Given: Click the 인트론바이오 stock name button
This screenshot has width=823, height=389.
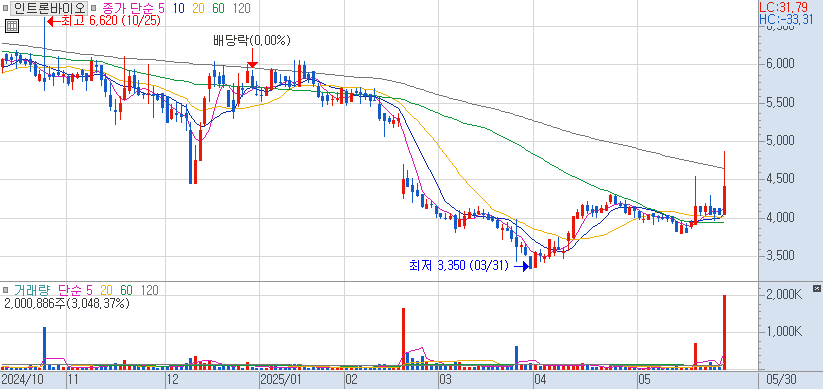Looking at the screenshot, I should [x=49, y=8].
